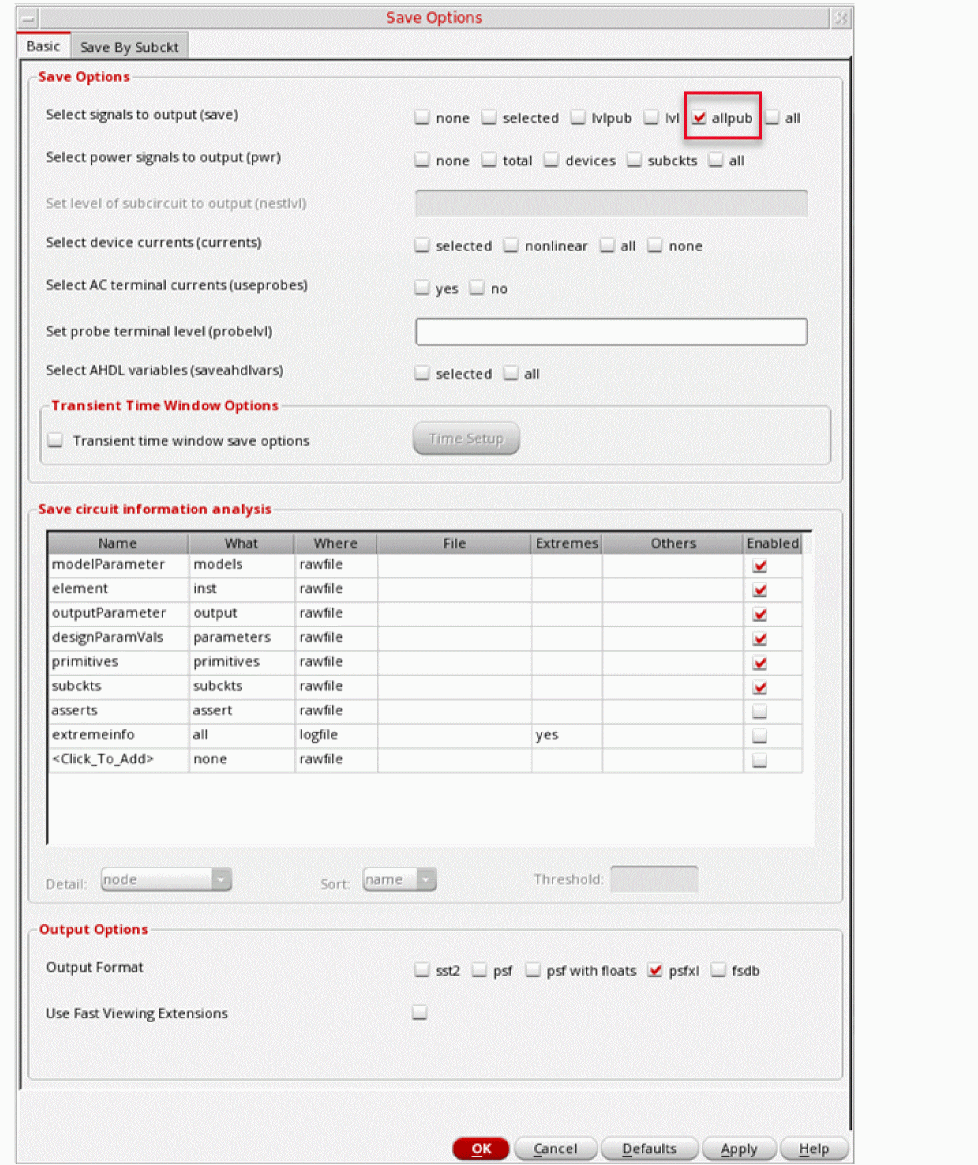Viewport: 978px width, 1165px height.
Task: Select the <Click_To_Add> name cell
Action: 118,759
